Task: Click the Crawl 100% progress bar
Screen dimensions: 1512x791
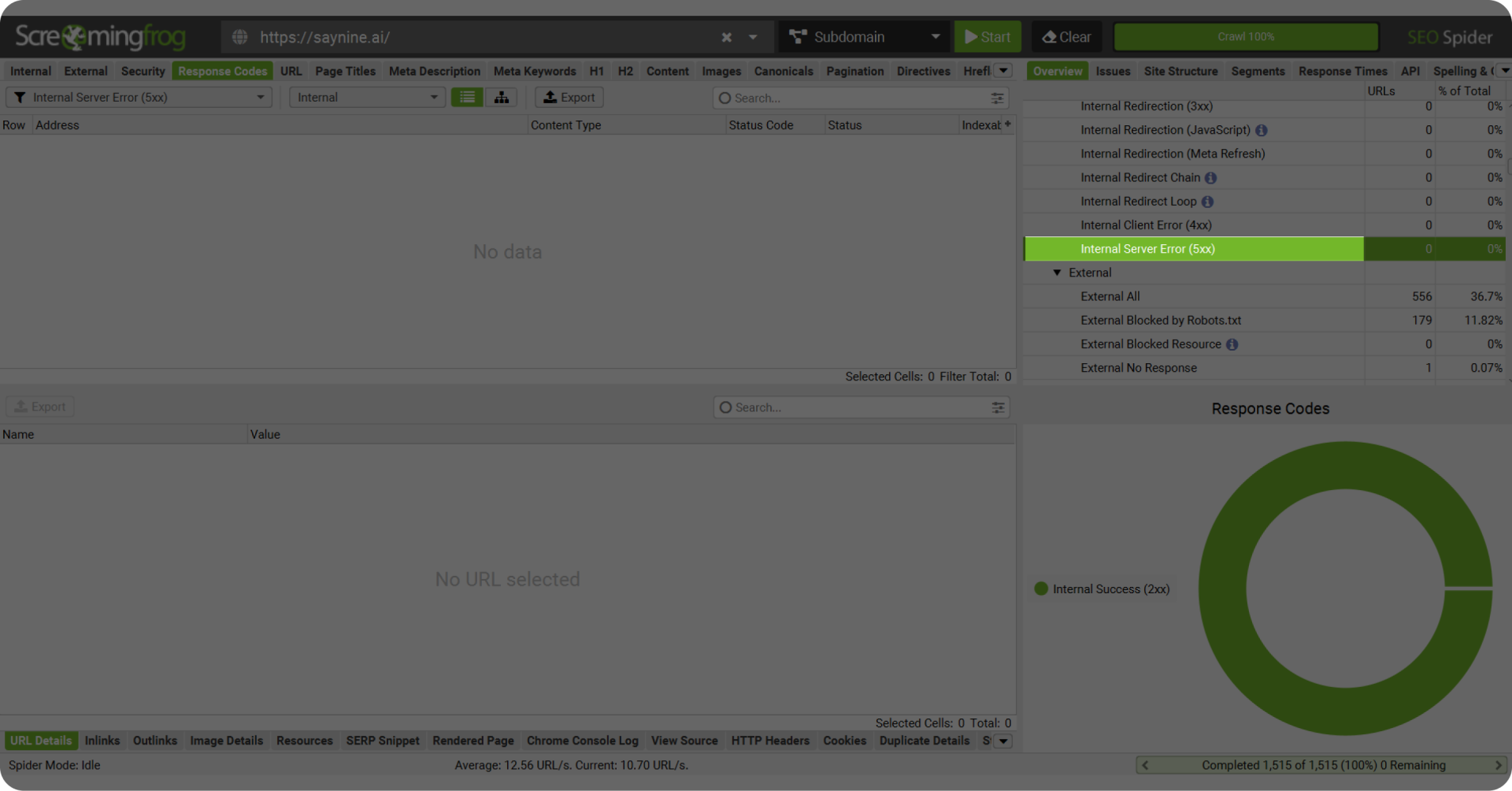Action: (1246, 37)
